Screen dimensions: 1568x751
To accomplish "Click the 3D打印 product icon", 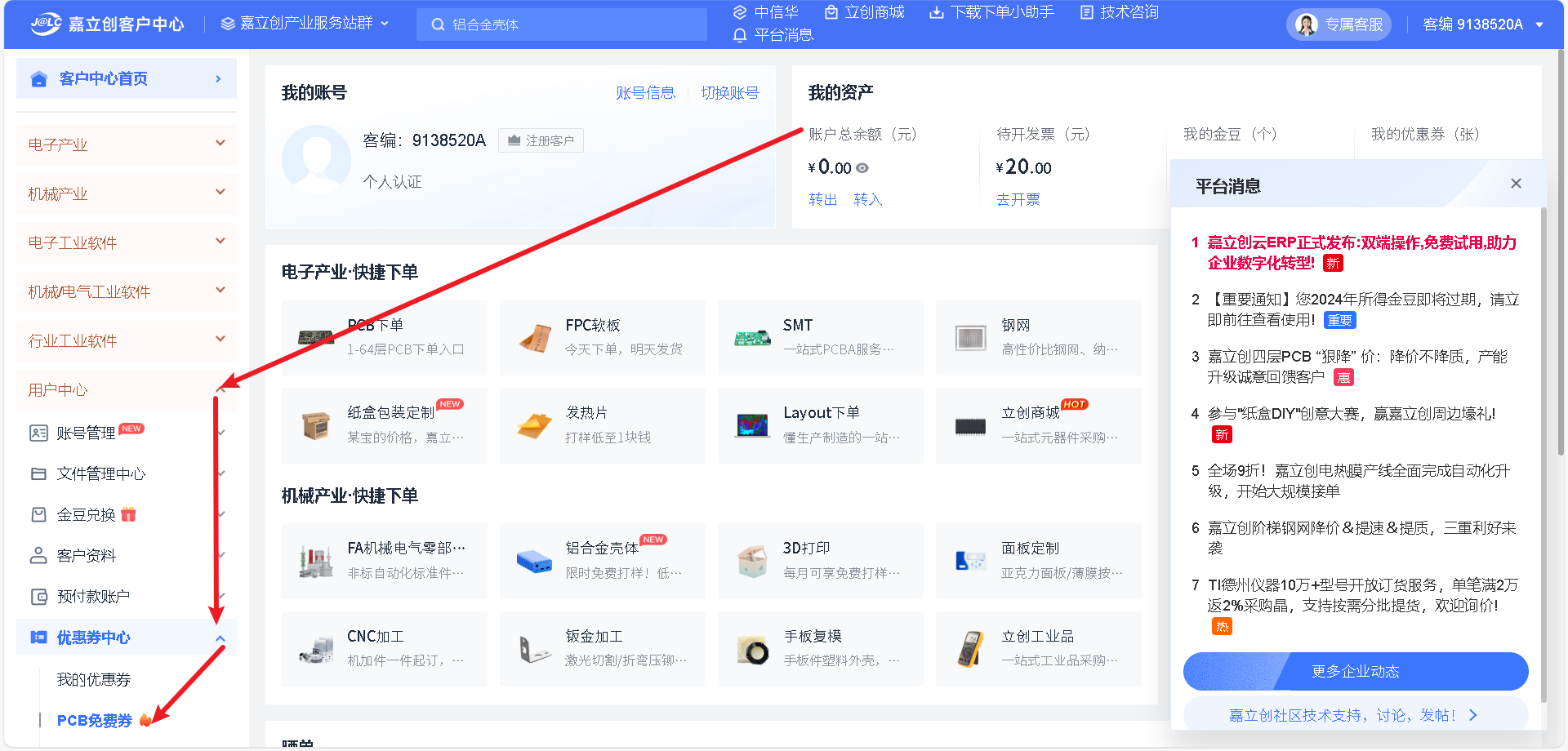I will 752,562.
